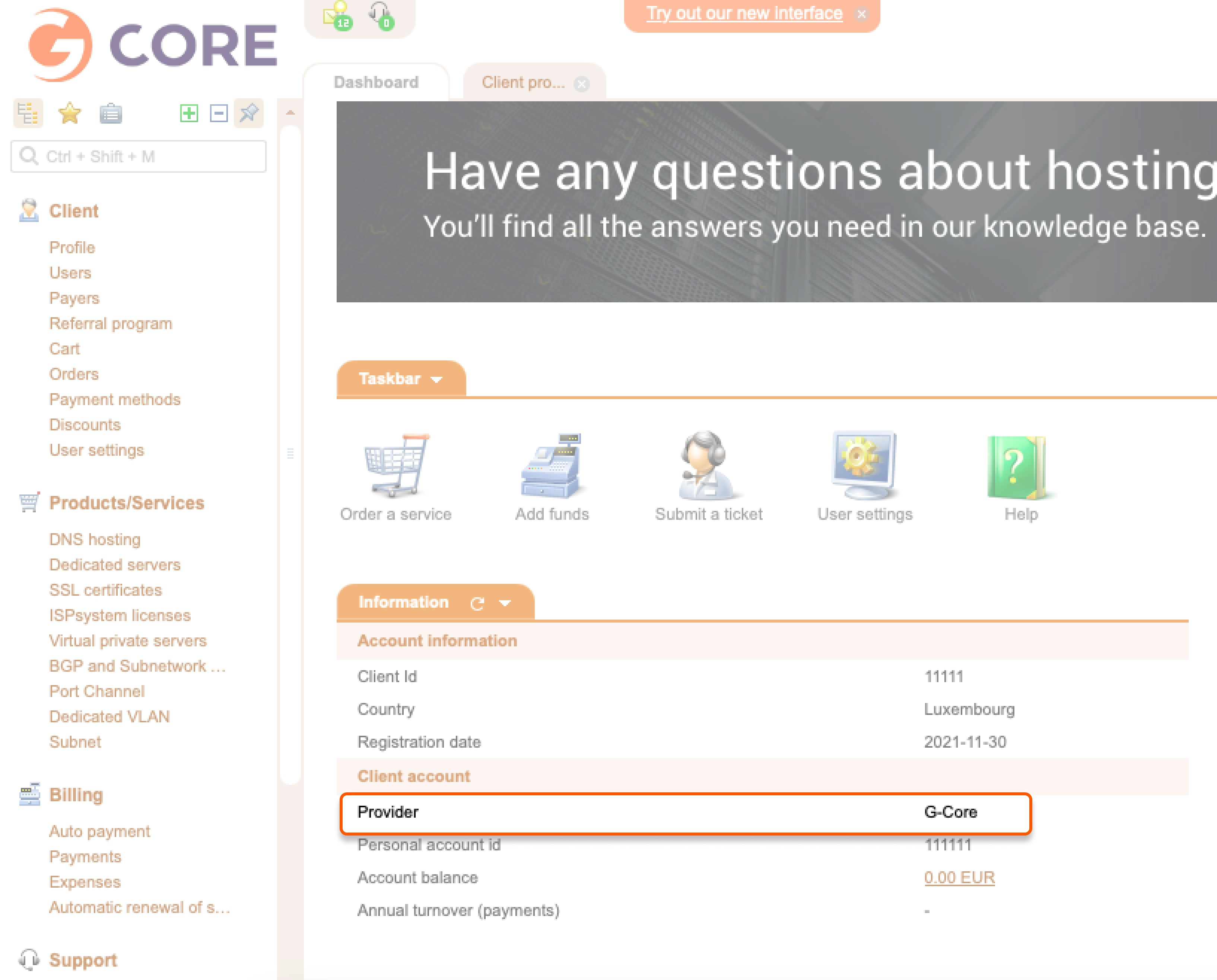Collapse all menu groups with the minus icon
1217x980 pixels.
[x=219, y=114]
